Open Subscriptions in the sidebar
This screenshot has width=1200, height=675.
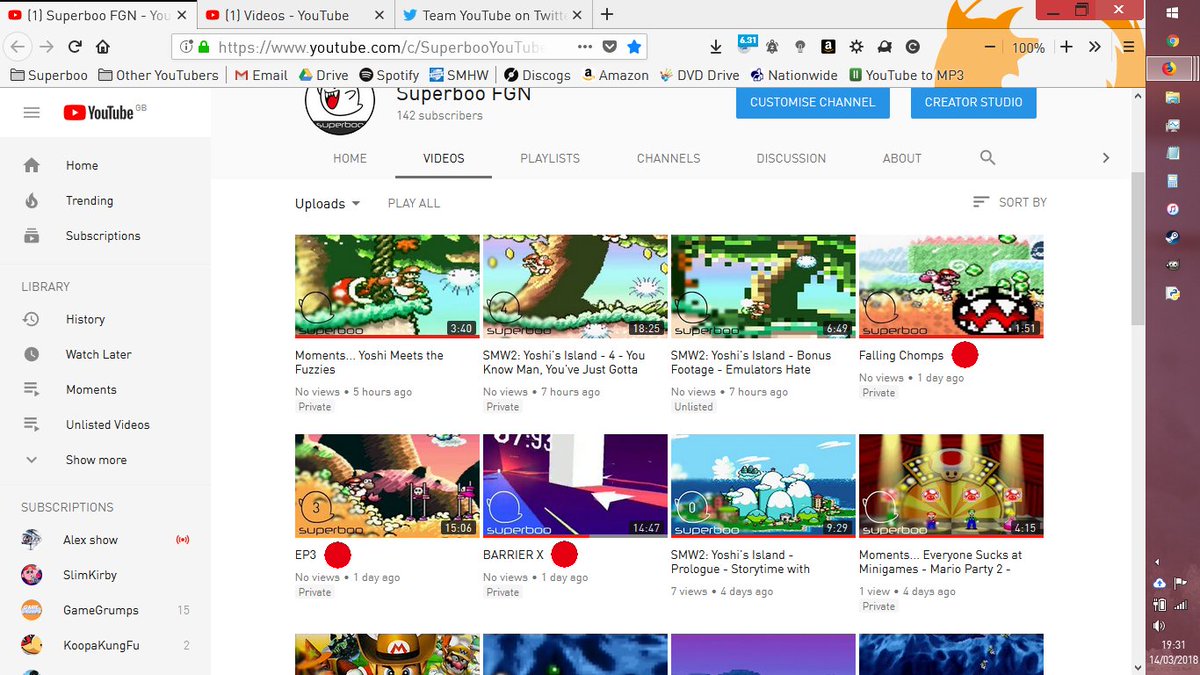point(105,236)
